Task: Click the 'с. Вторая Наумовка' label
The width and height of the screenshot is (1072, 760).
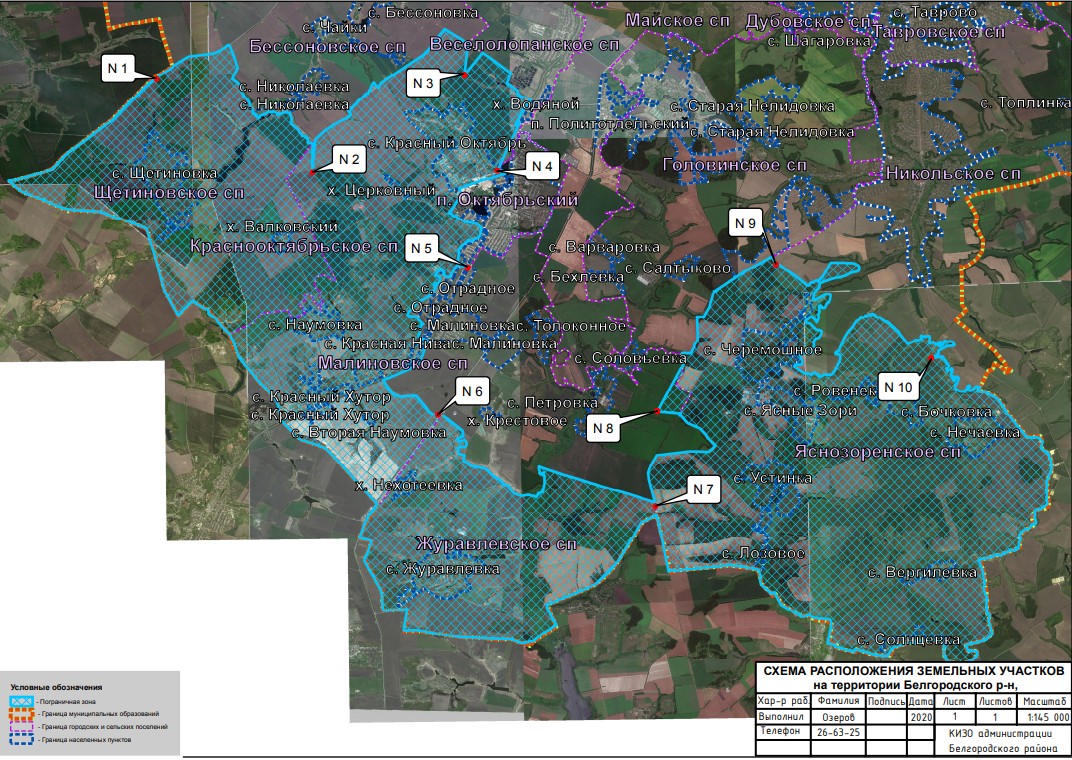Action: 368,433
